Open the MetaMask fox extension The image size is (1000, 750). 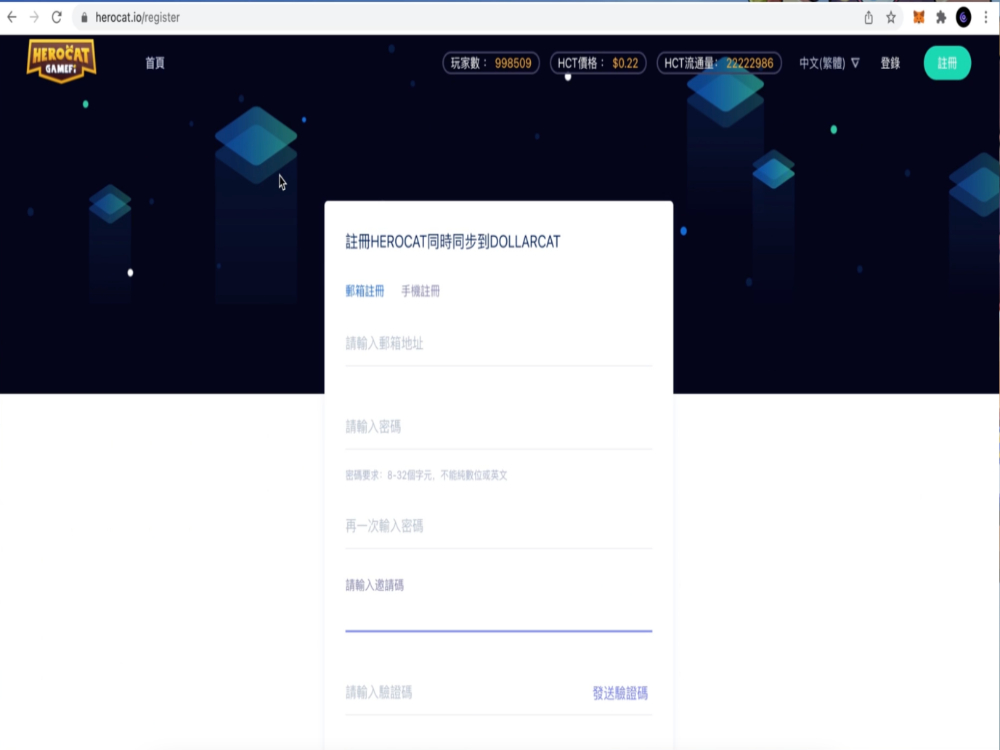918,17
